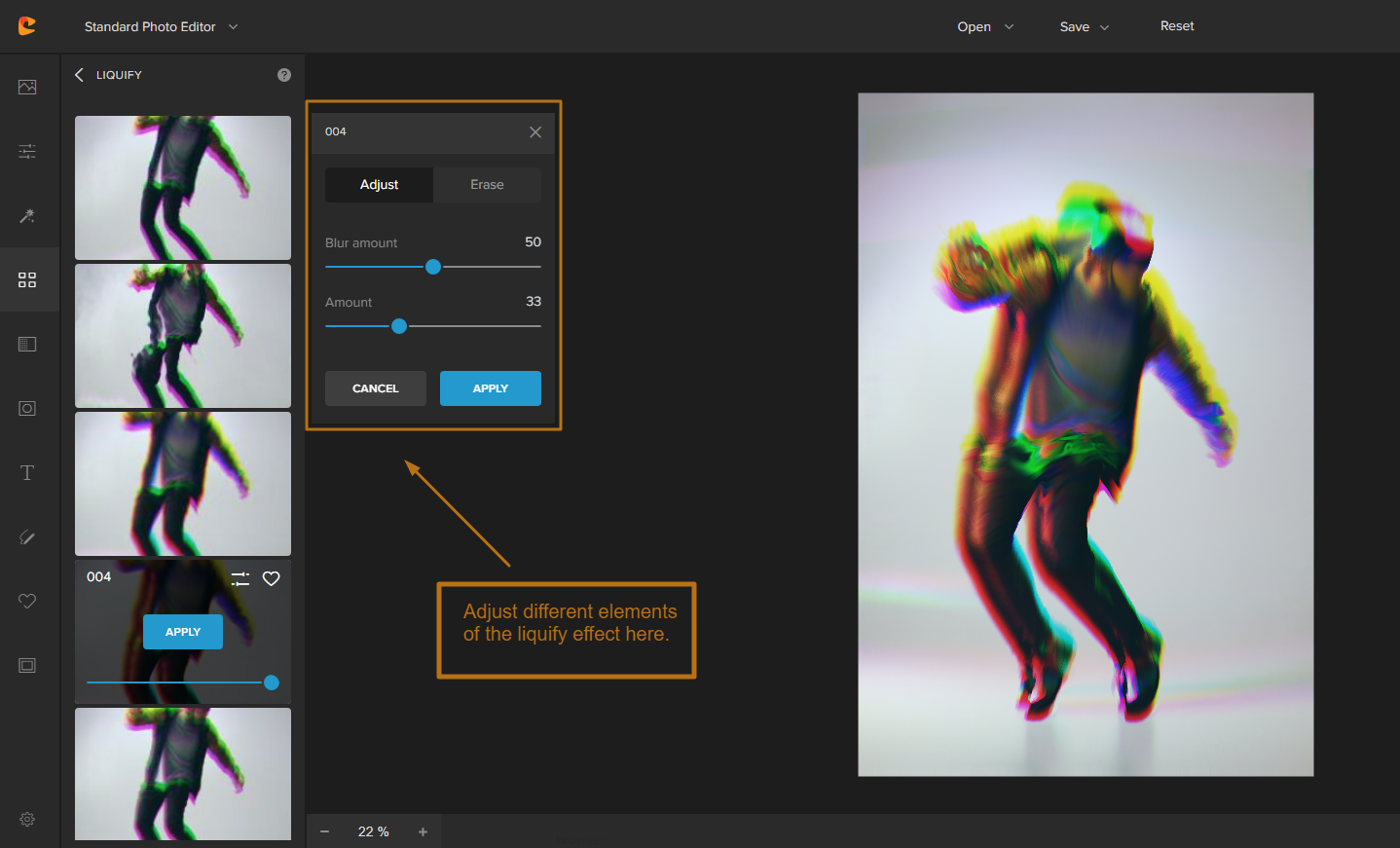
Task: Click the Liquify help question mark
Action: pyautogui.click(x=284, y=75)
